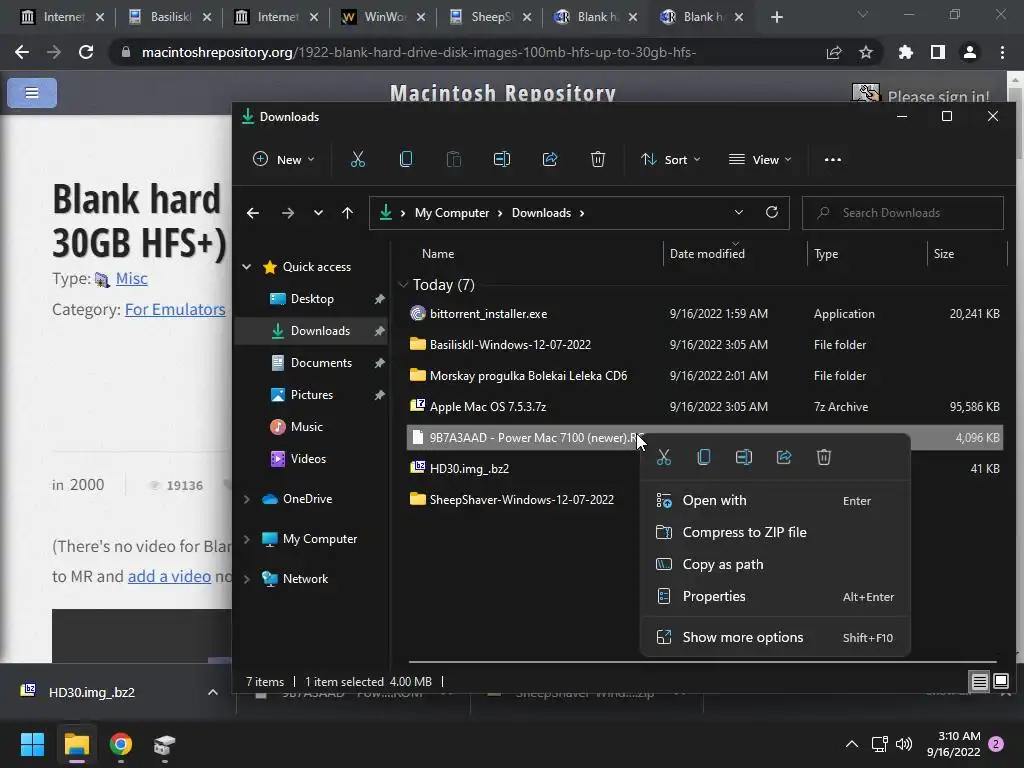Open the New dropdown in Explorer
This screenshot has width=1024, height=768.
pyautogui.click(x=283, y=159)
